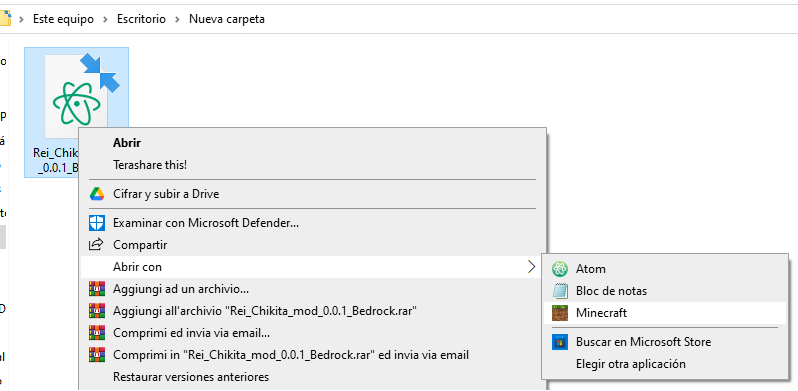Click WinRAR icon beside Comprimi in Rei_Chikita rar

pos(97,355)
